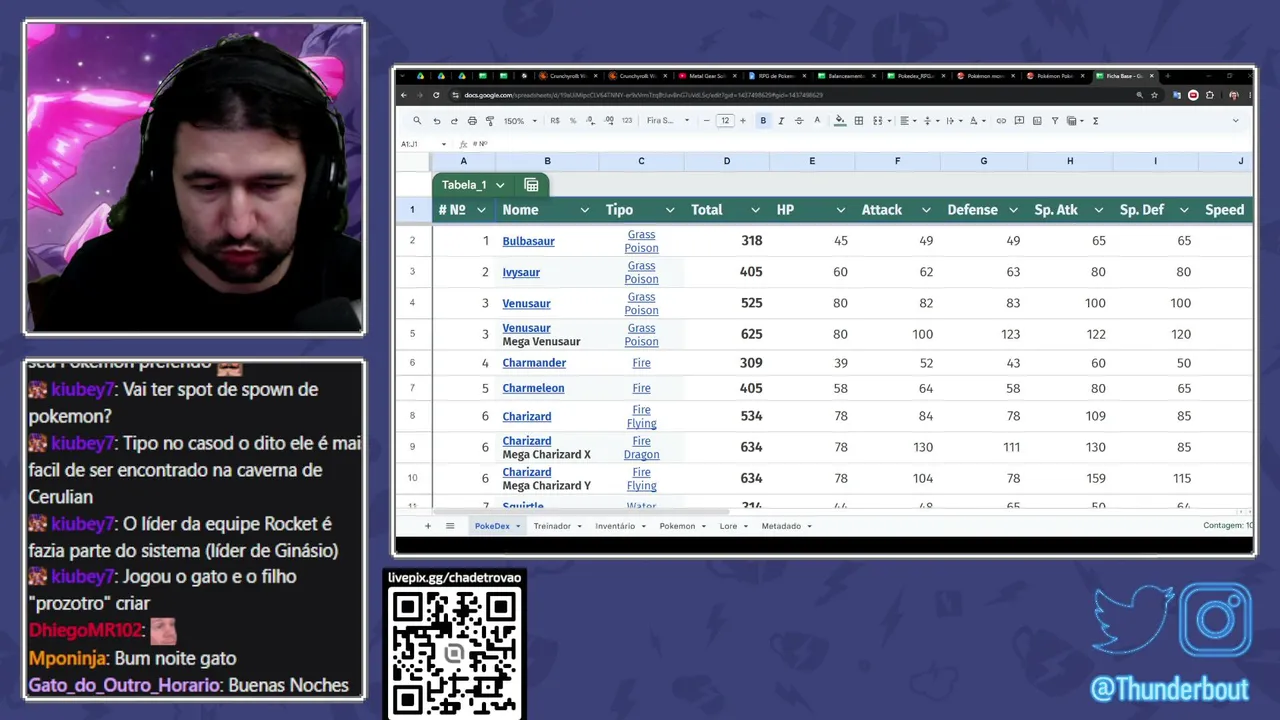The height and width of the screenshot is (720, 1280).
Task: Open the filter views icon
Action: (1075, 121)
